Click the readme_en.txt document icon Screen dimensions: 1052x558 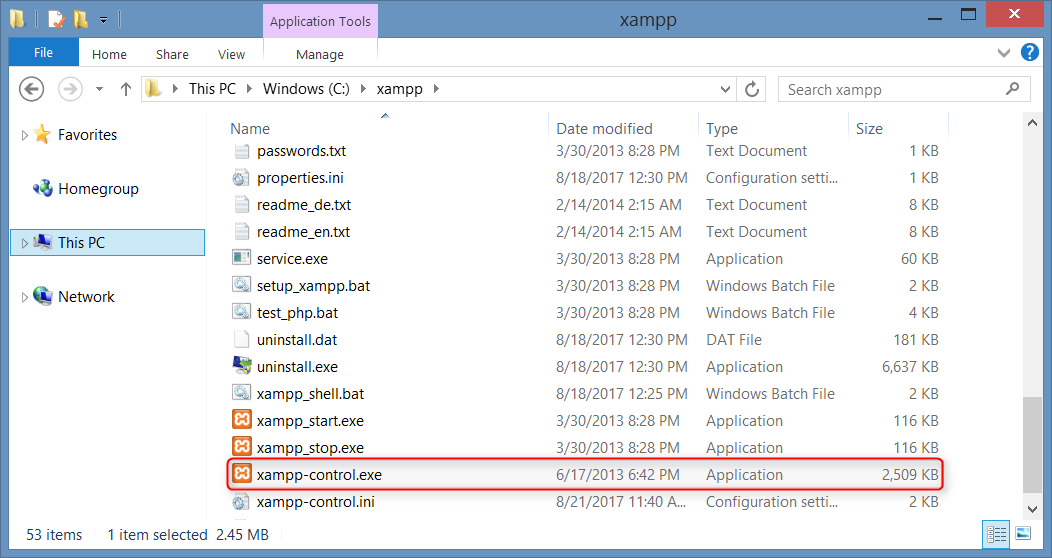tap(242, 231)
